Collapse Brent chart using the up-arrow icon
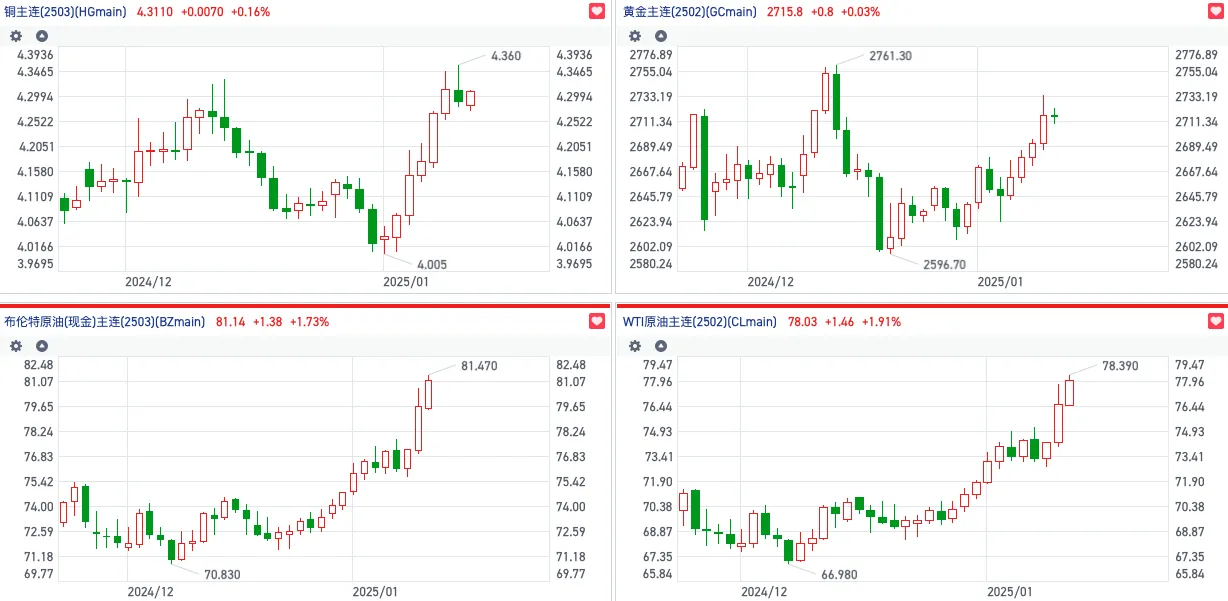This screenshot has width=1228, height=601. [42, 346]
